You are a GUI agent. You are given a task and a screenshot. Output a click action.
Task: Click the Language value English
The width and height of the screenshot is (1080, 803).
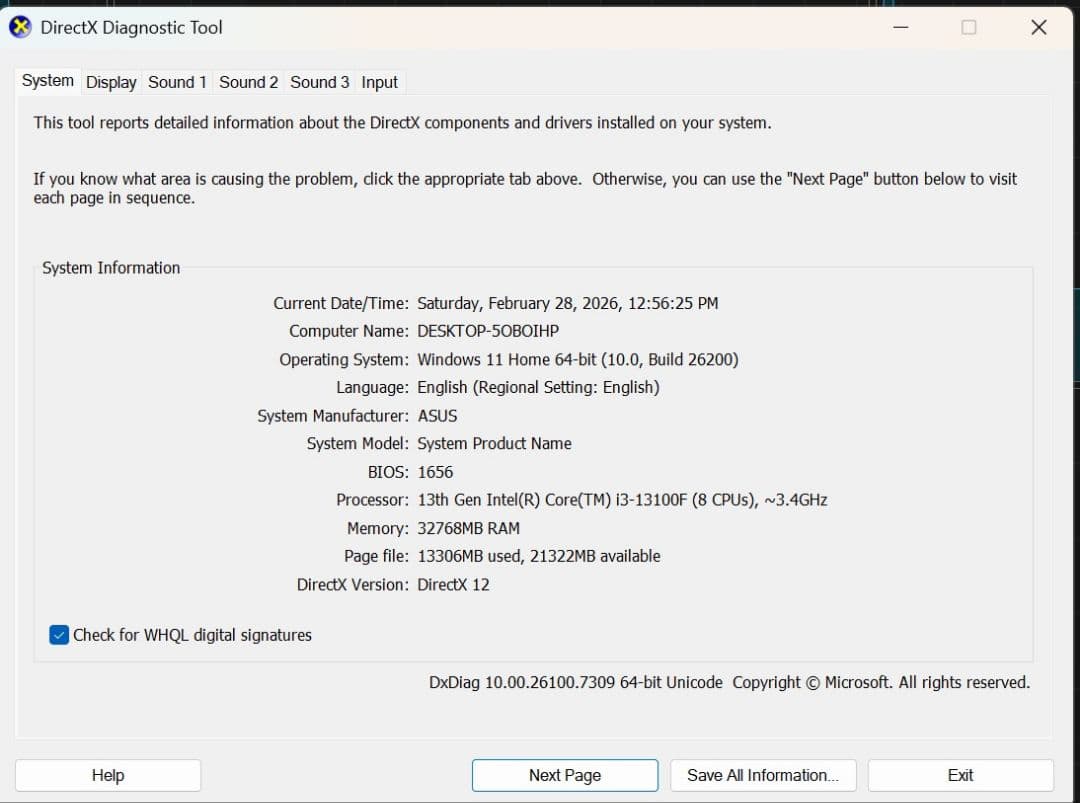[539, 387]
